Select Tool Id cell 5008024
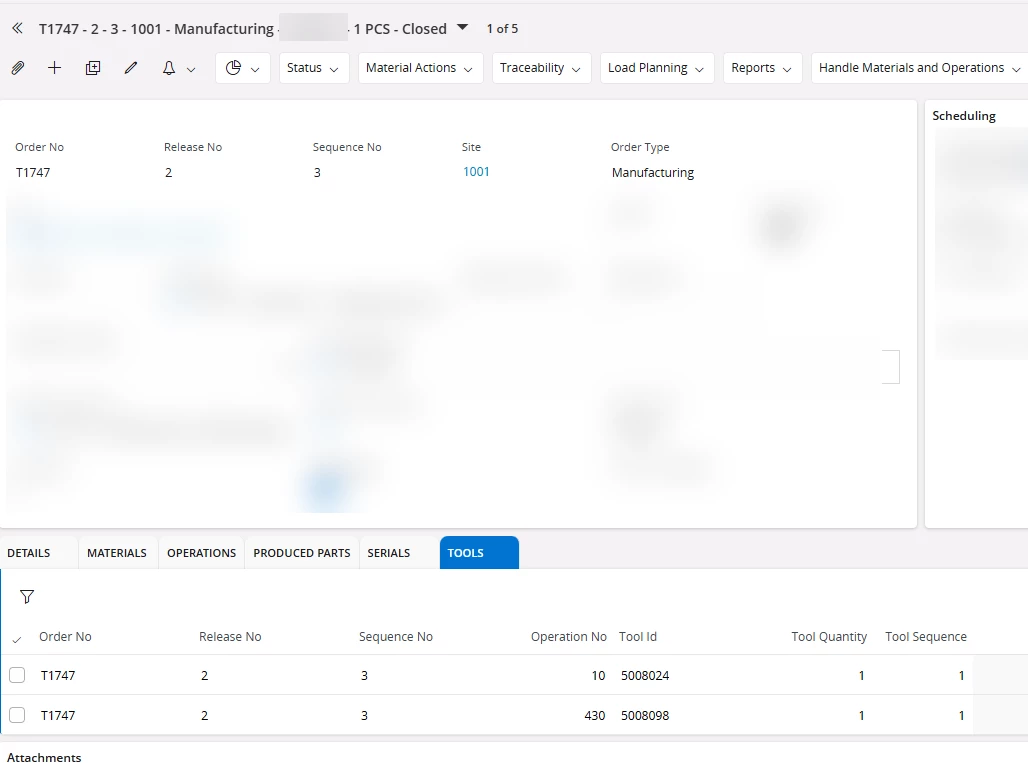The width and height of the screenshot is (1028, 763). tap(645, 675)
